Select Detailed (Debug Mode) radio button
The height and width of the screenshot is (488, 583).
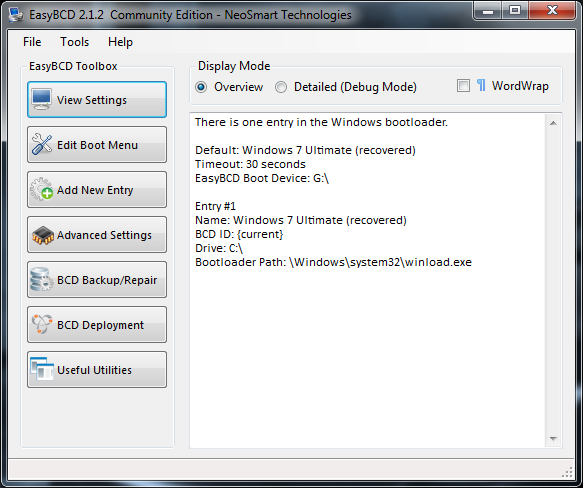pos(281,87)
